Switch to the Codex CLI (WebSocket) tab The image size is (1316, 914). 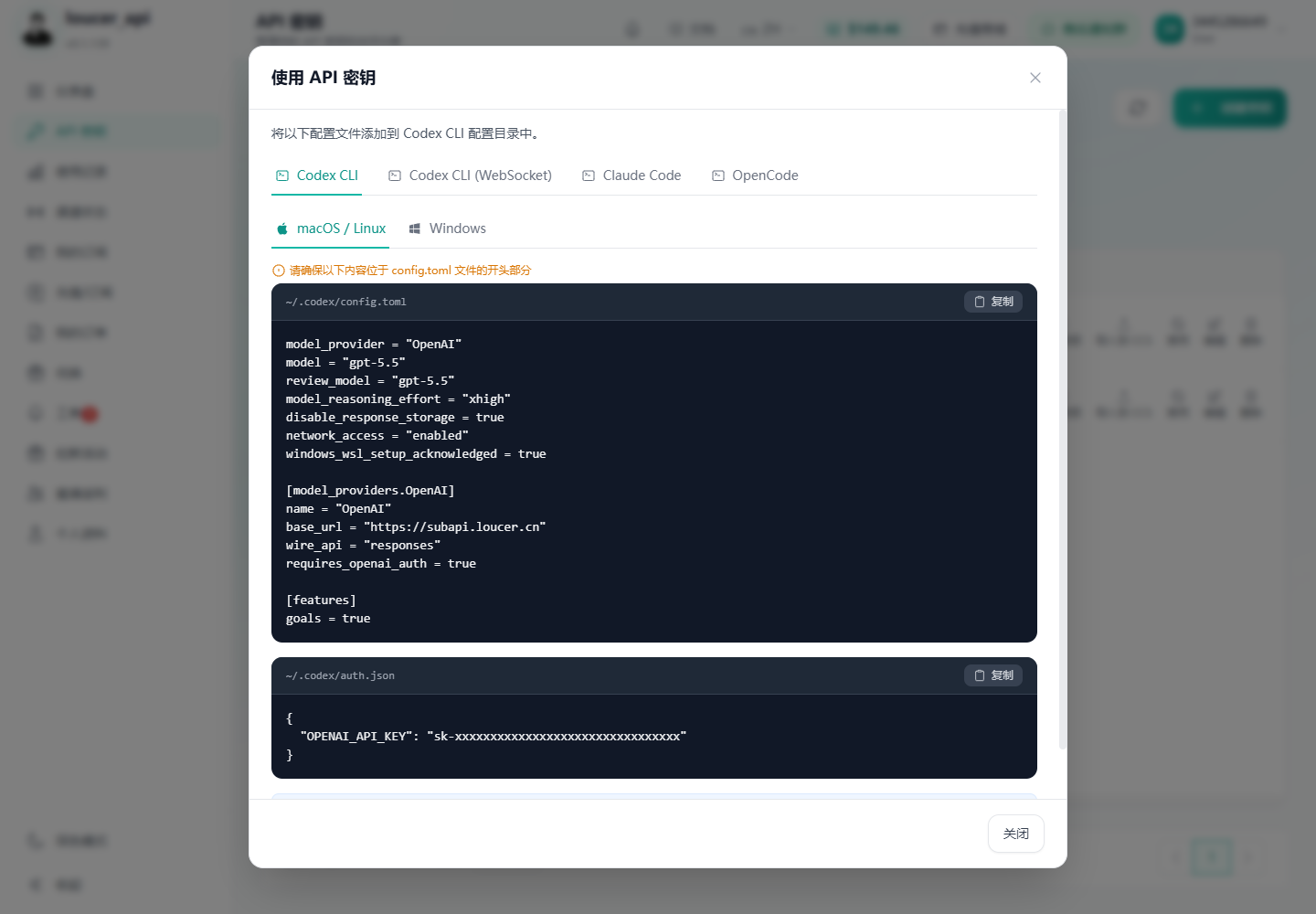[x=471, y=175]
